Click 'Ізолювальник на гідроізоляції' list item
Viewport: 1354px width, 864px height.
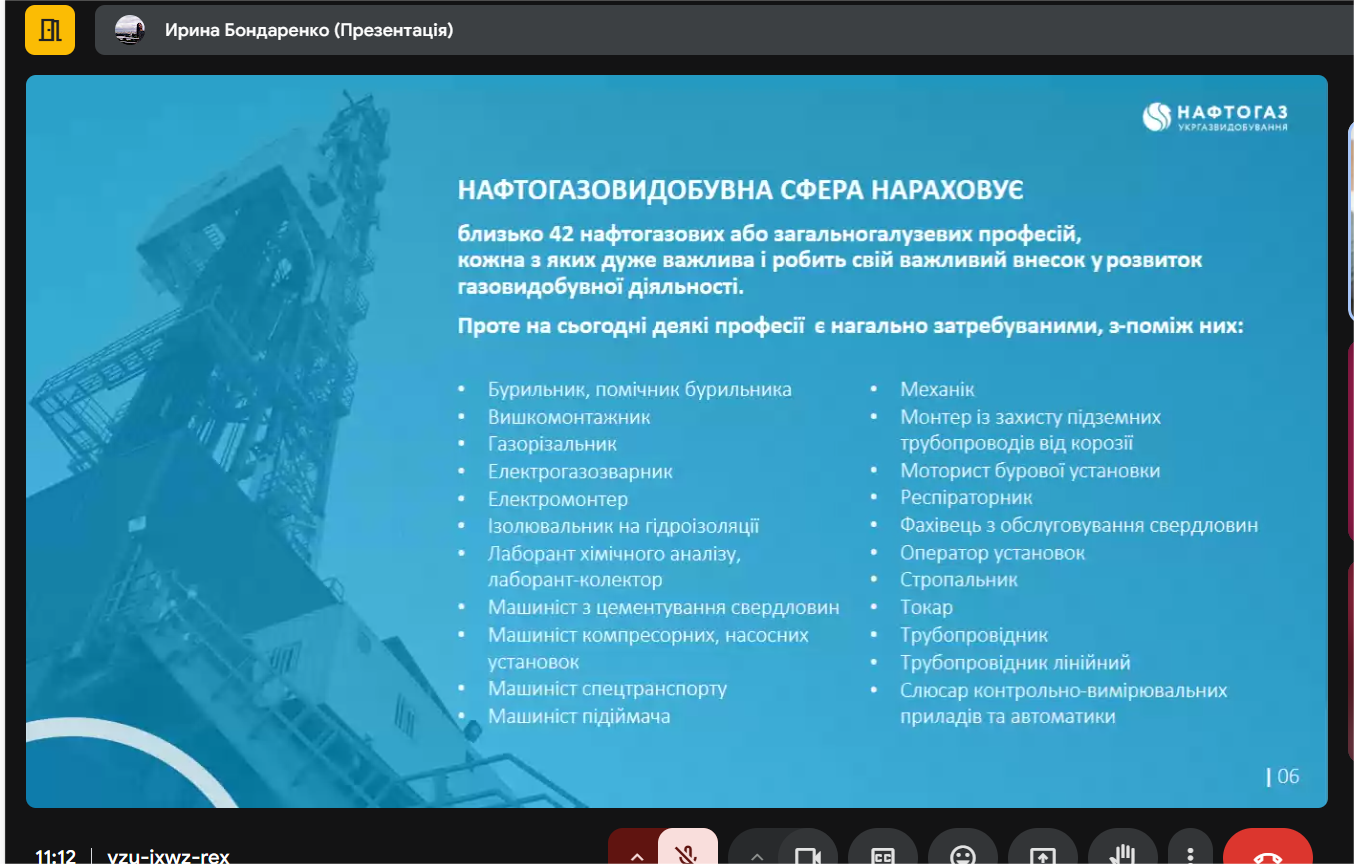(x=624, y=526)
